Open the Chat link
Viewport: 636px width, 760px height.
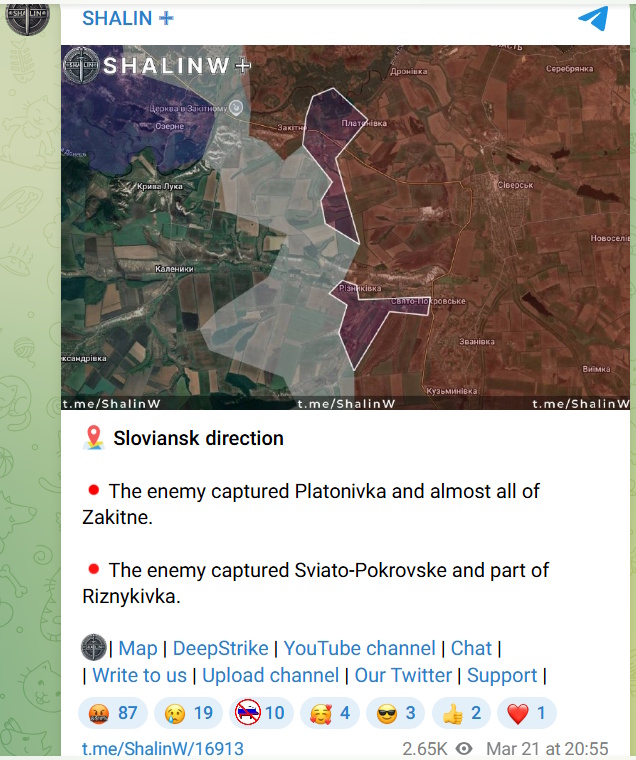coord(471,648)
